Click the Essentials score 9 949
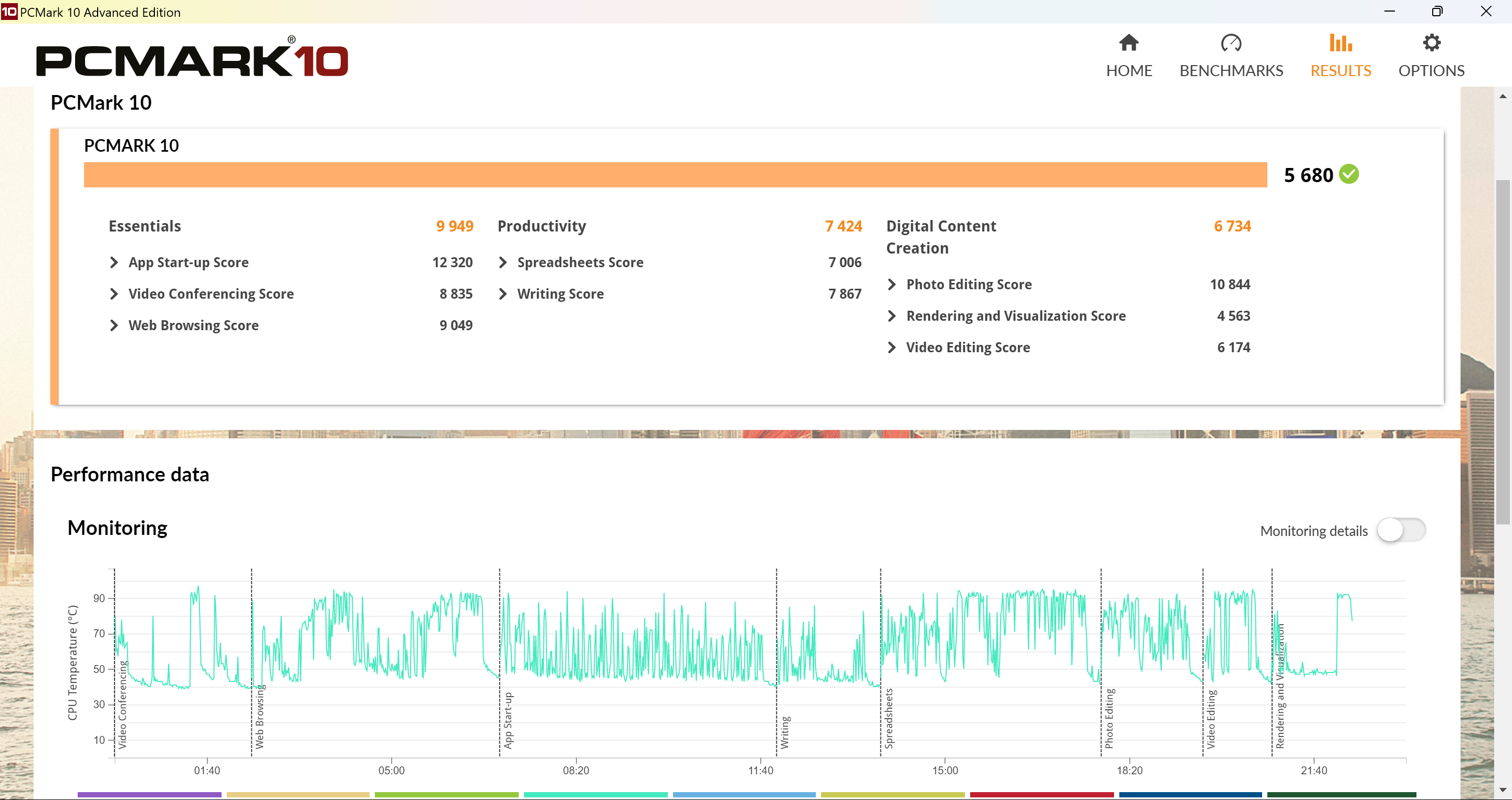The width and height of the screenshot is (1512, 800). point(454,226)
